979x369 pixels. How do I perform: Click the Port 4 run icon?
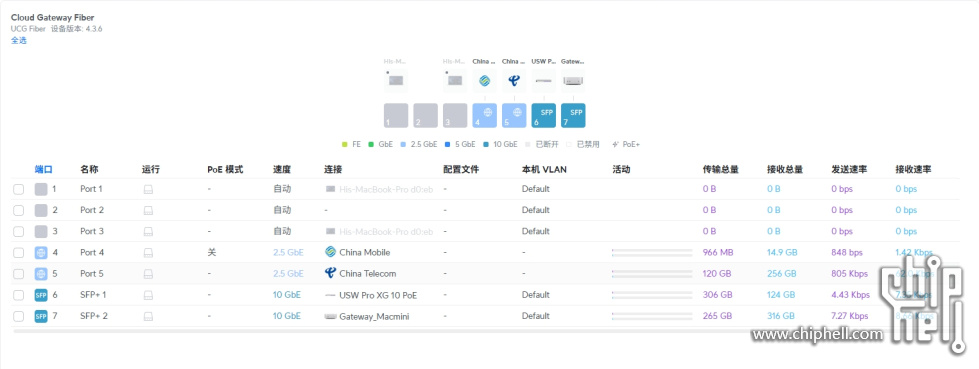[148, 253]
